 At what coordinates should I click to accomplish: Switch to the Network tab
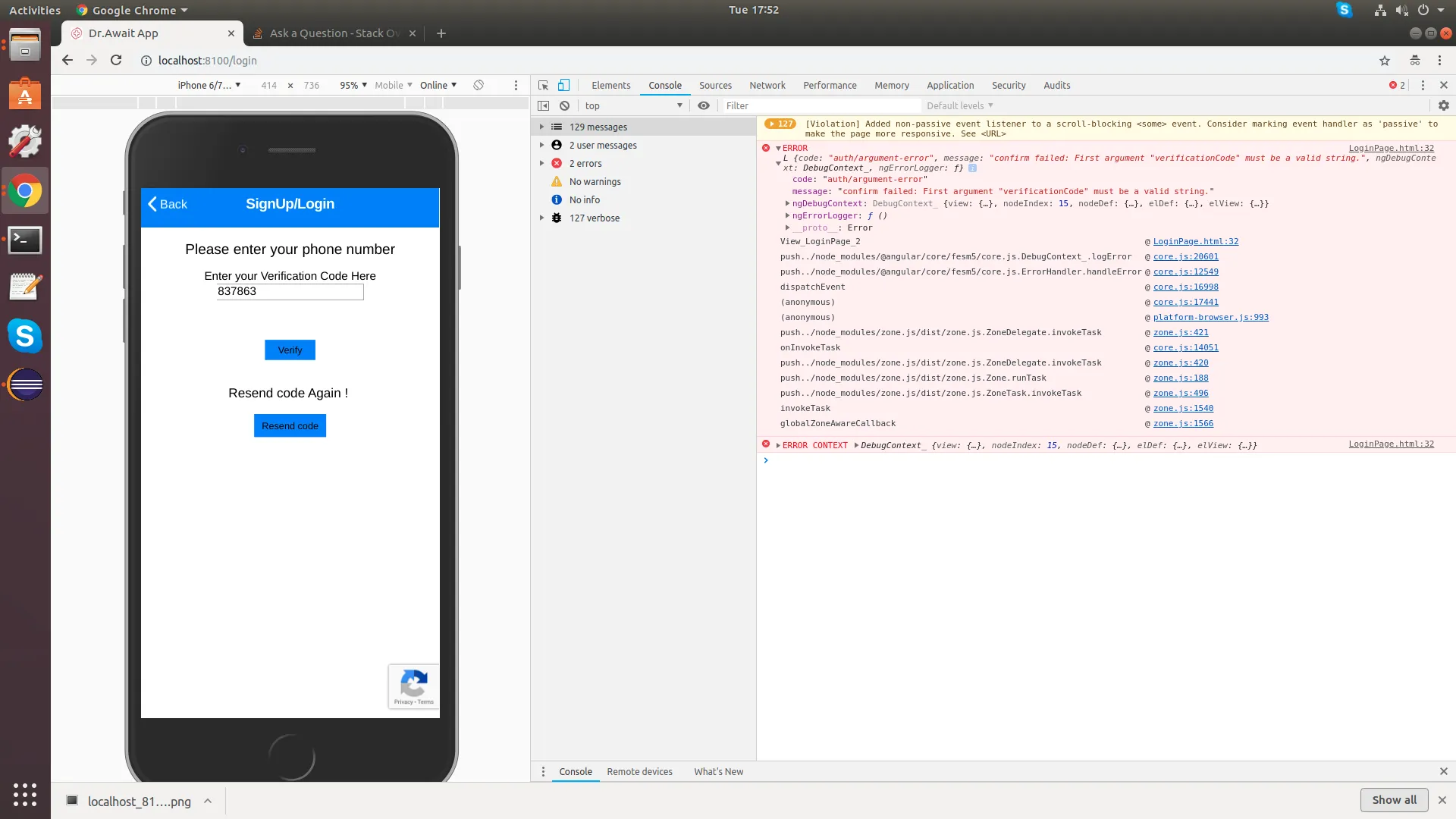coord(767,86)
